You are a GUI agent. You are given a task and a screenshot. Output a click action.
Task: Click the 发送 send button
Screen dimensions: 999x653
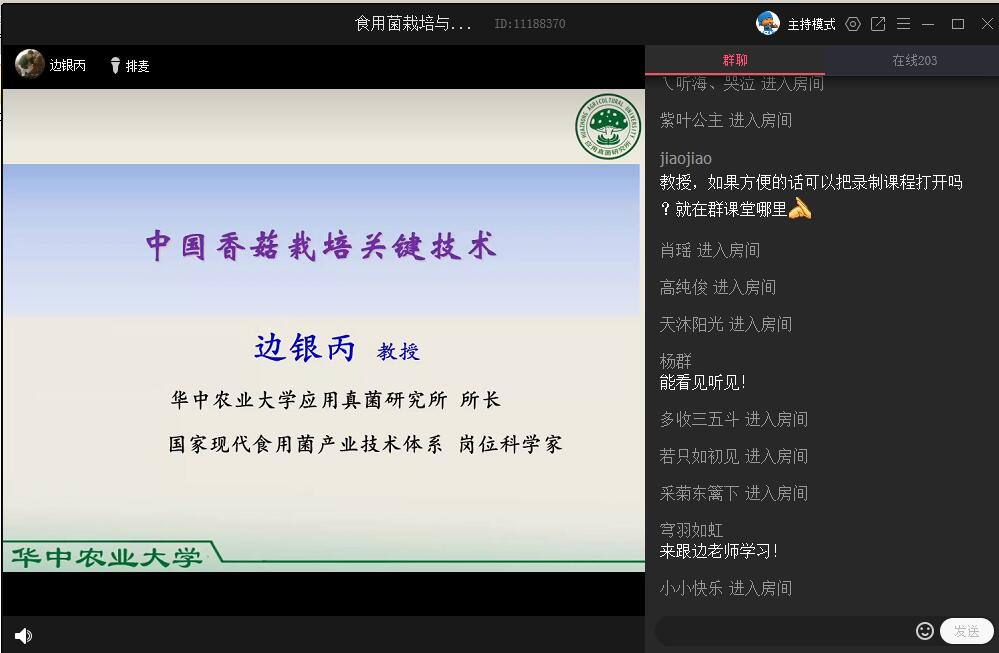coord(967,631)
